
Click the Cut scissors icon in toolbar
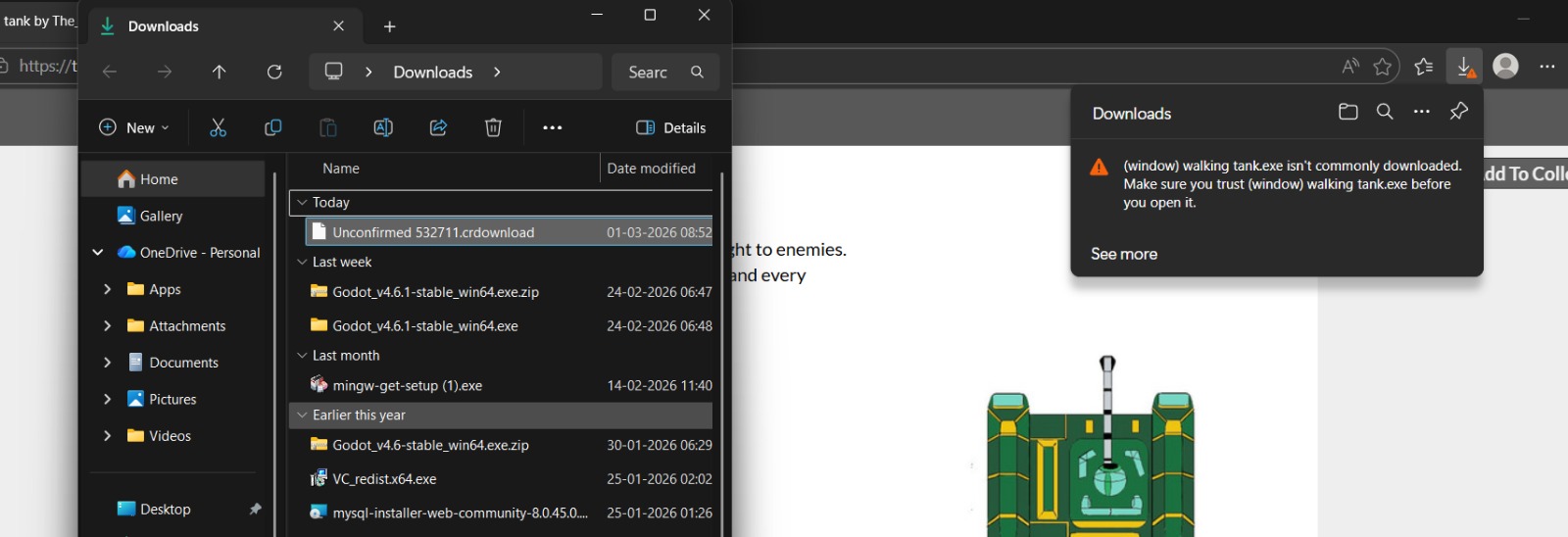click(x=218, y=127)
